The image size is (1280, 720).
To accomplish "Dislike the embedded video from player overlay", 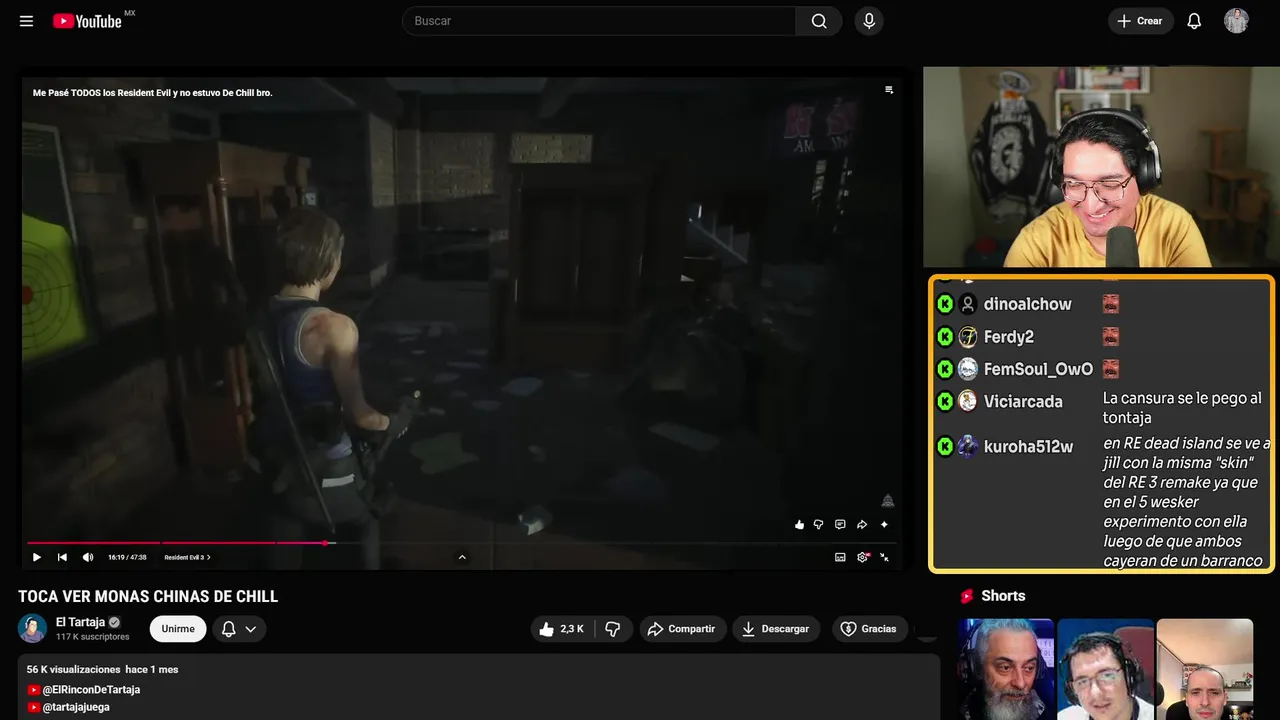I will pos(818,524).
